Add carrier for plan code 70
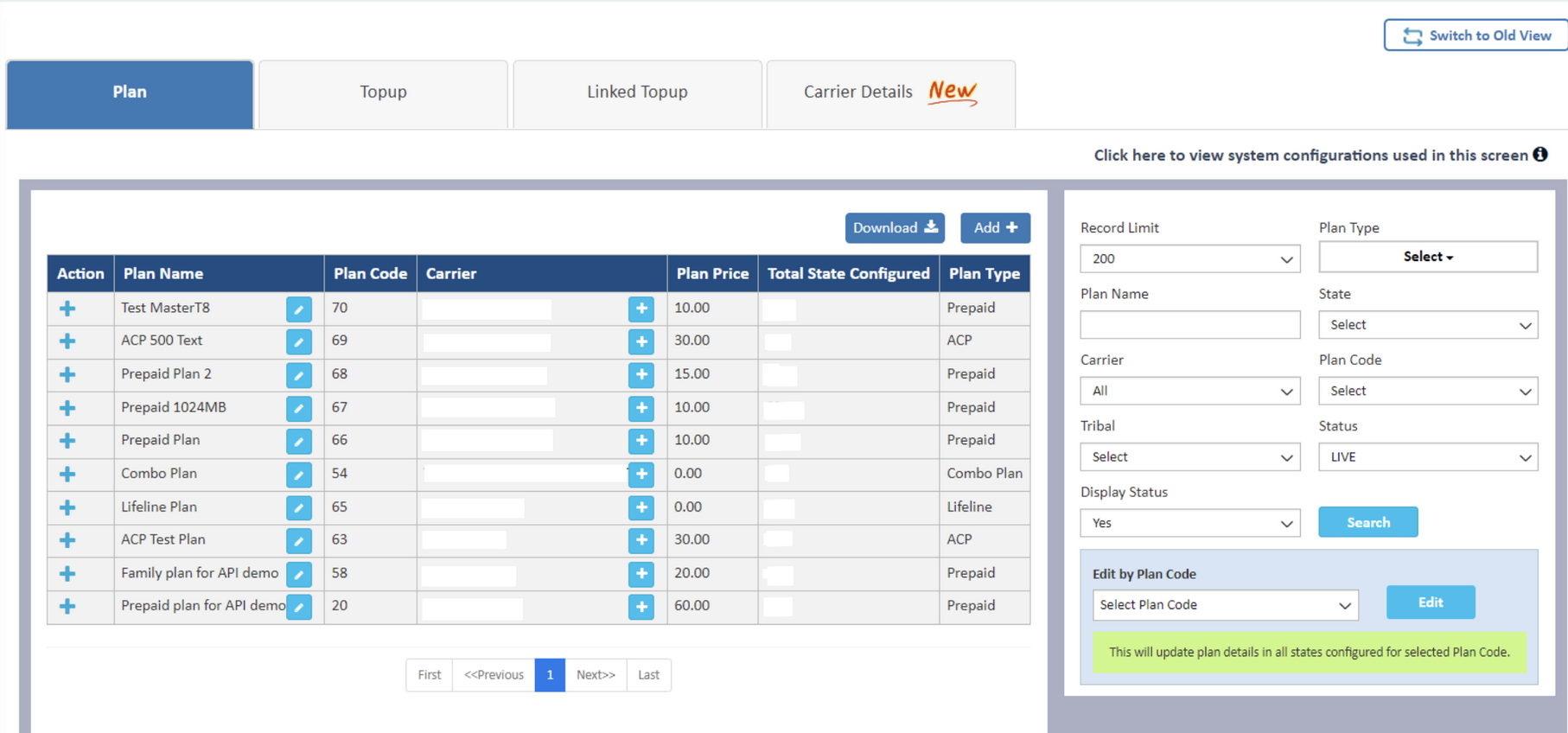The height and width of the screenshot is (733, 1568). (x=641, y=309)
